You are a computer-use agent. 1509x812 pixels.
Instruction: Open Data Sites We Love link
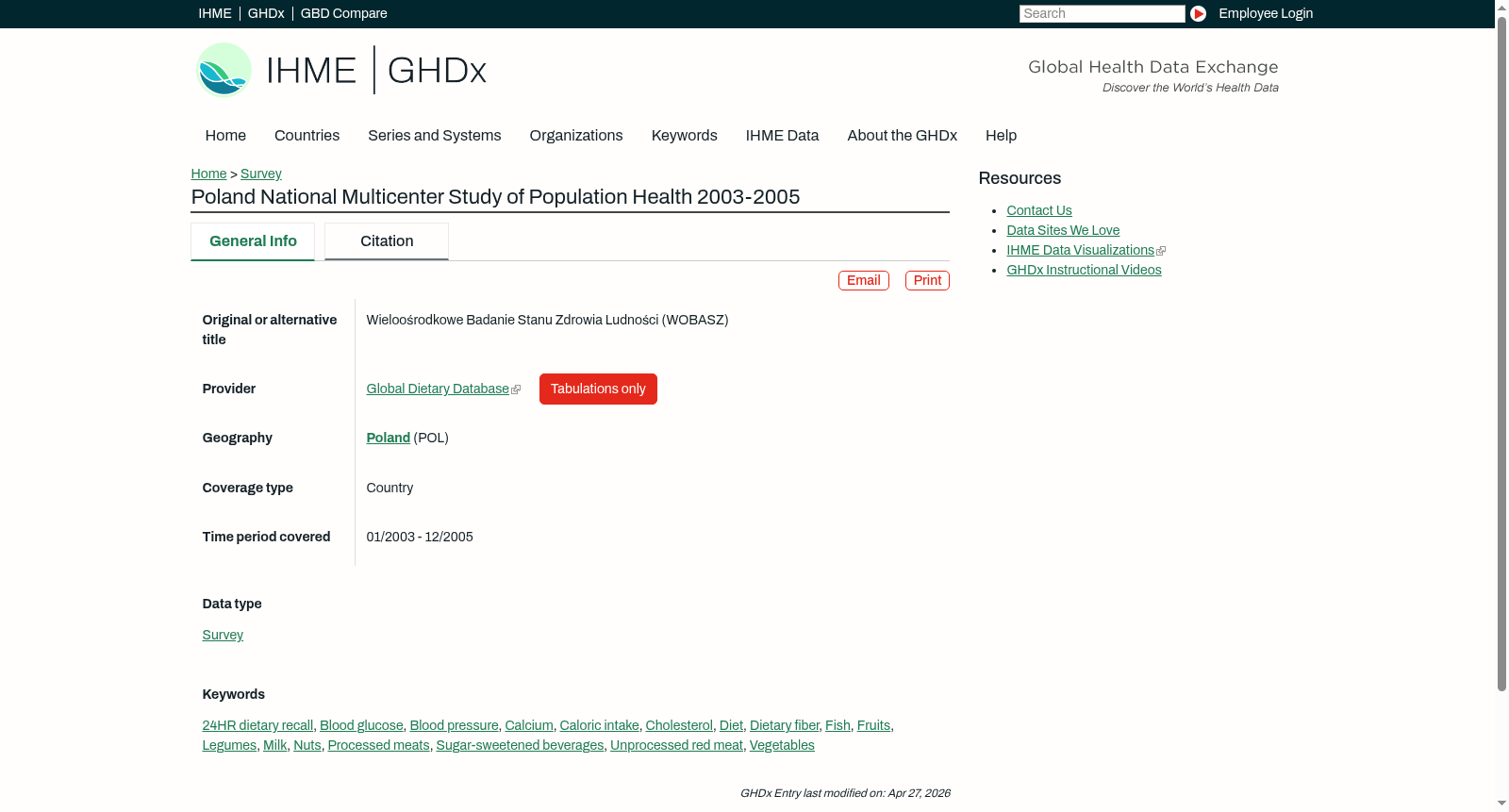(x=1063, y=231)
